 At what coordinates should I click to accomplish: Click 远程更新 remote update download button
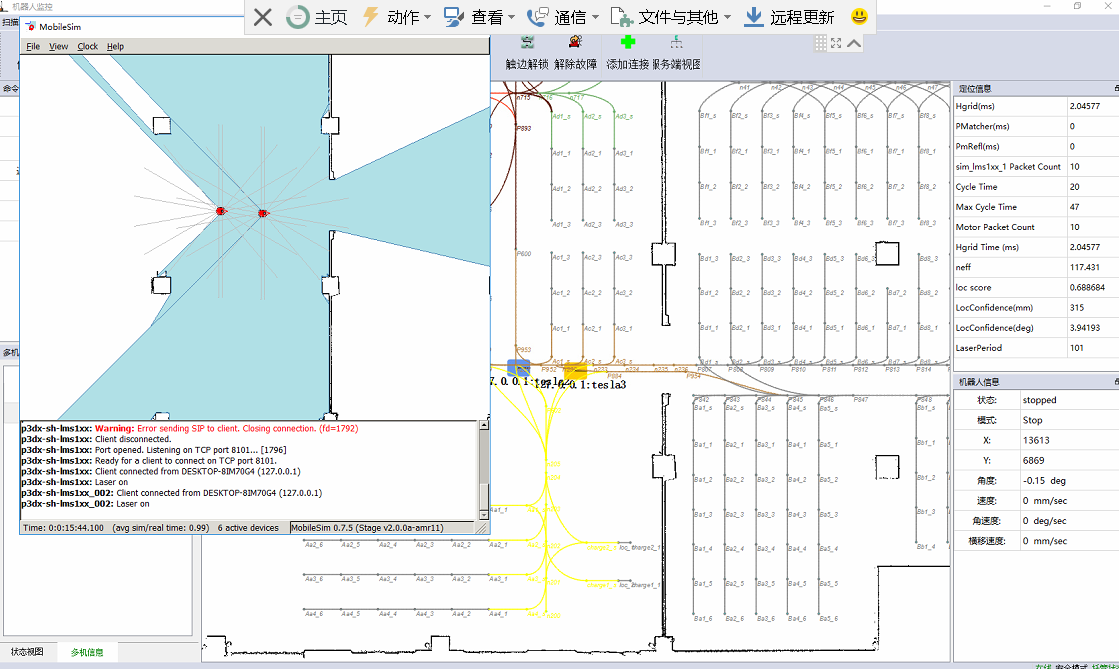click(x=789, y=17)
